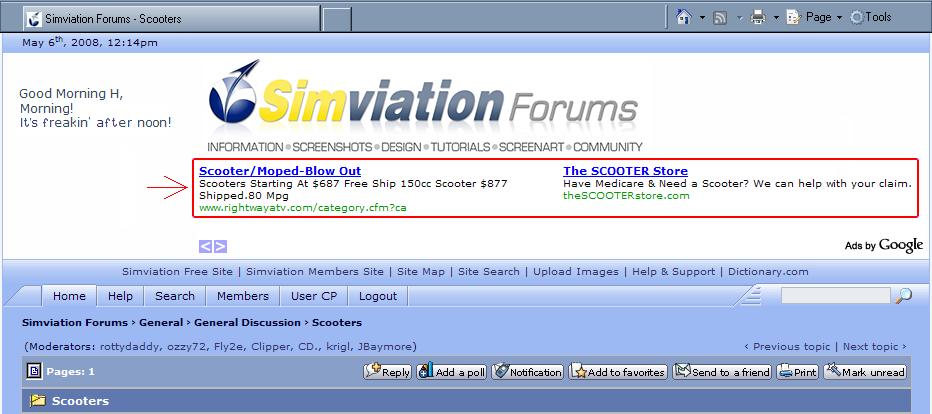The image size is (932, 414).
Task: Click the Add to favorites button
Action: tap(618, 372)
